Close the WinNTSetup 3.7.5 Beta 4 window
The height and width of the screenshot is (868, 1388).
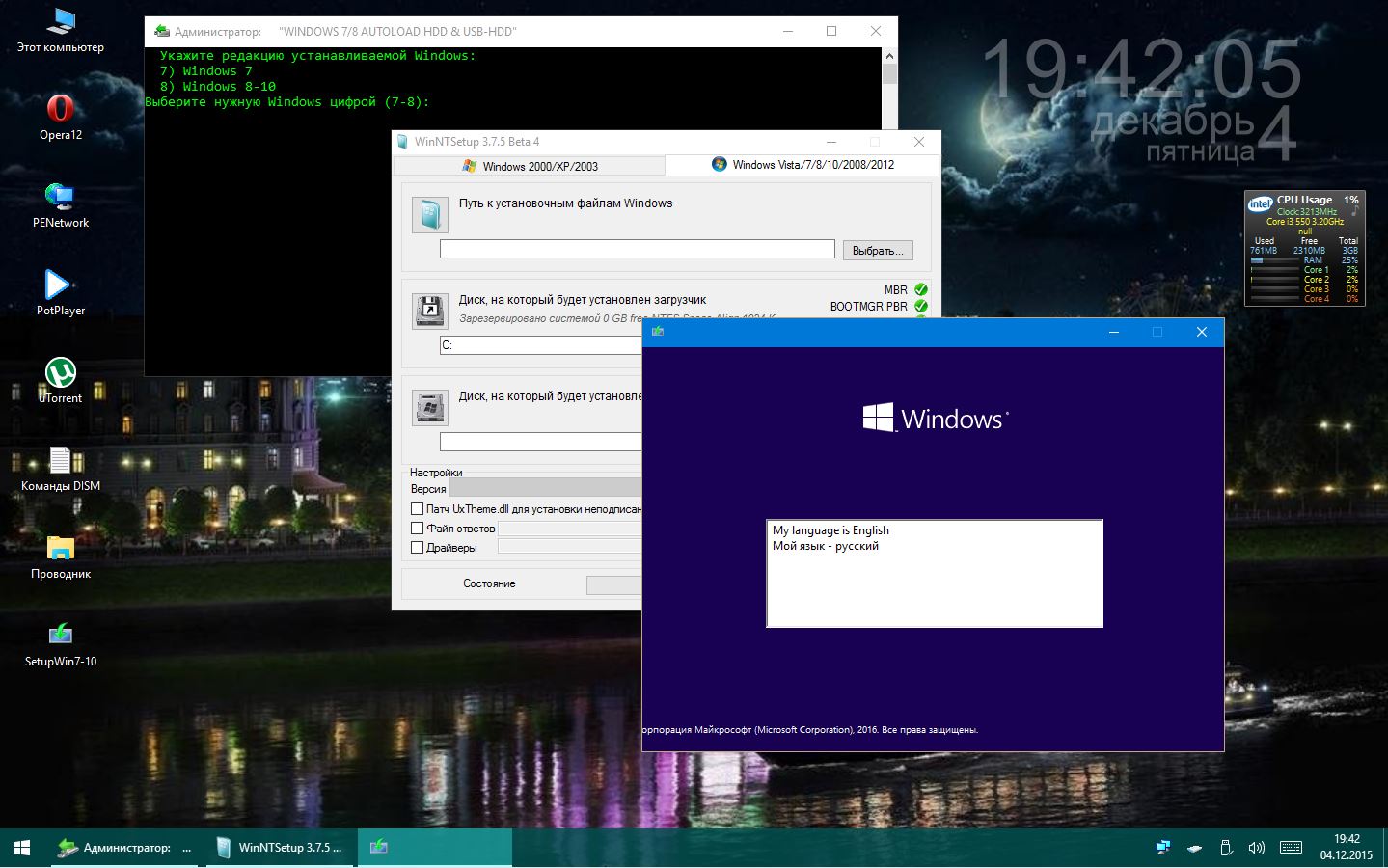click(919, 142)
